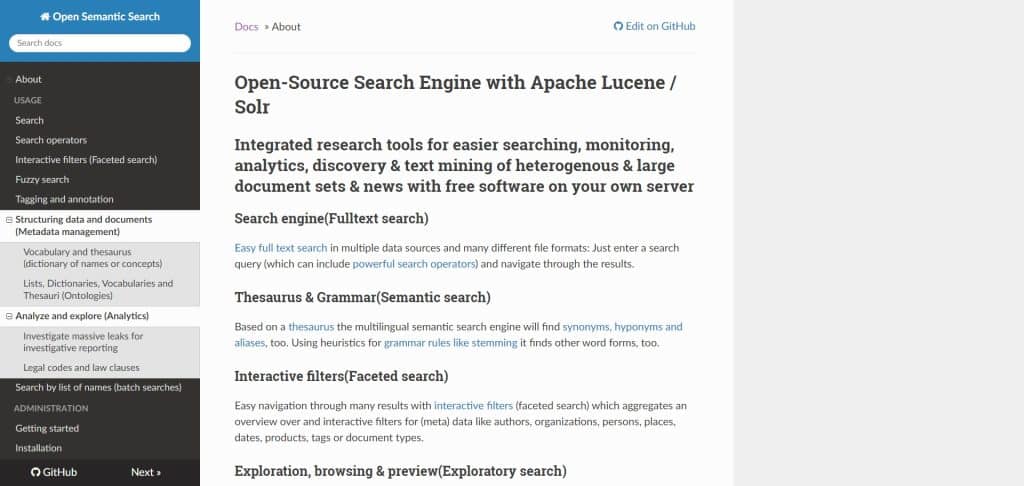Click the Analyze and explore (Analytics) section title
This screenshot has height=486, width=1024.
(82, 316)
